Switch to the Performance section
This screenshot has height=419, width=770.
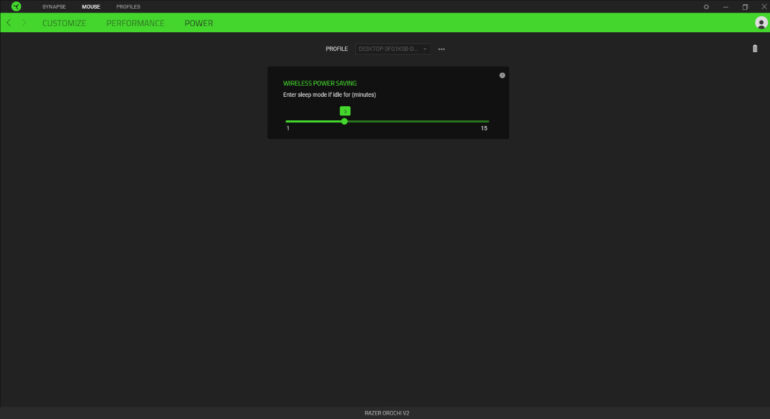pyautogui.click(x=135, y=22)
